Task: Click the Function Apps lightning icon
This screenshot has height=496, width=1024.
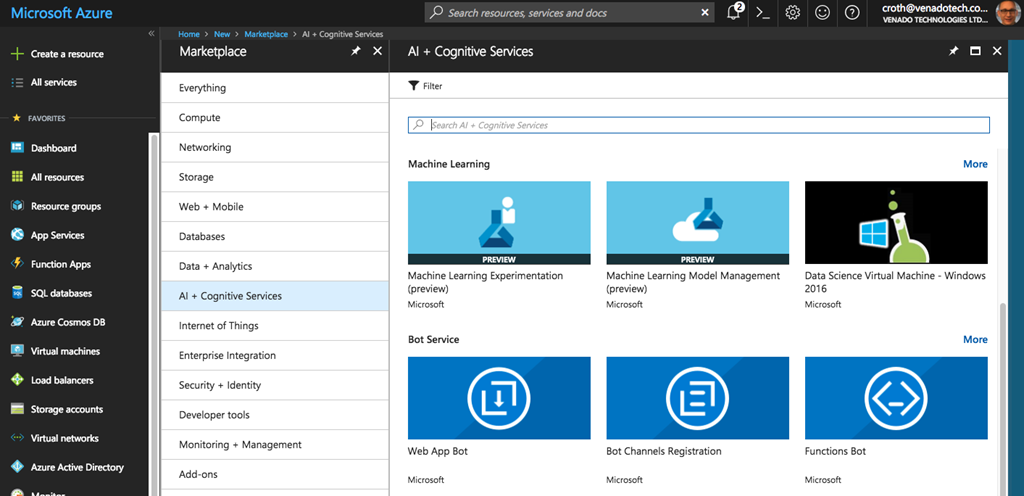Action: (18, 264)
